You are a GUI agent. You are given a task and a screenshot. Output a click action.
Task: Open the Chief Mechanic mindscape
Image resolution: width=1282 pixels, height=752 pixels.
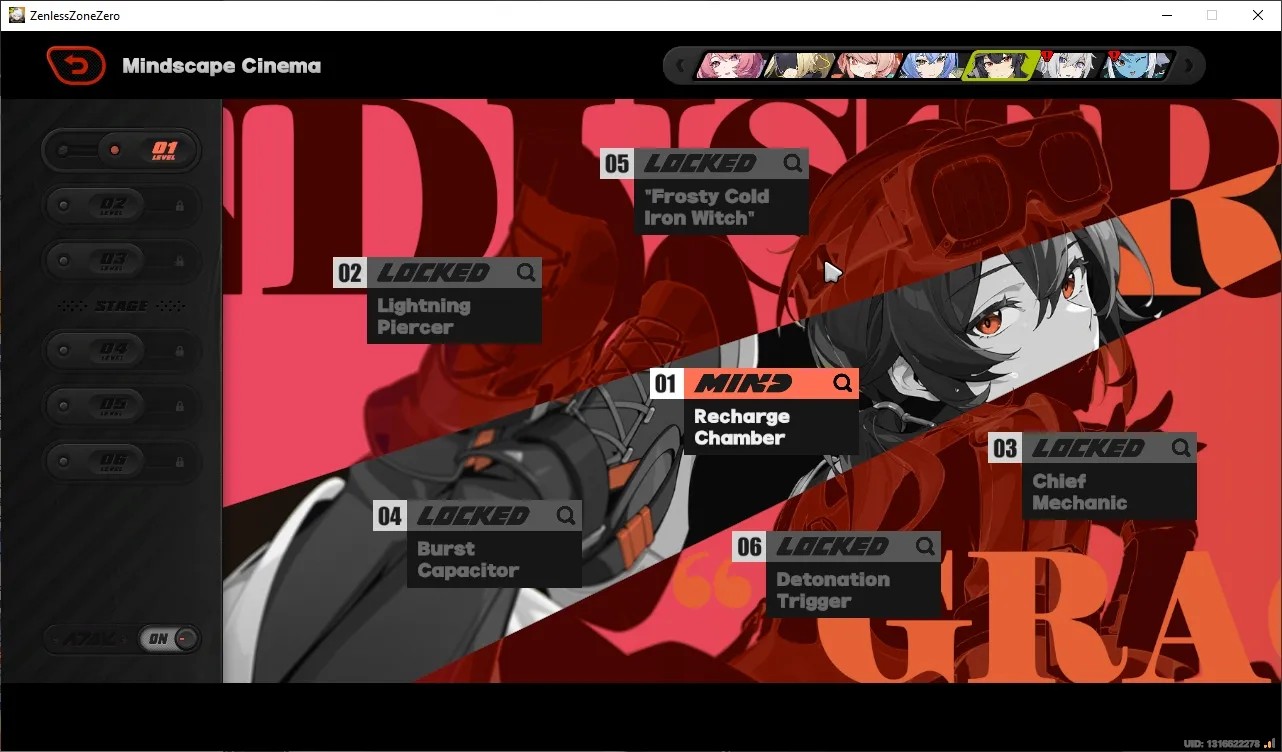[1093, 476]
